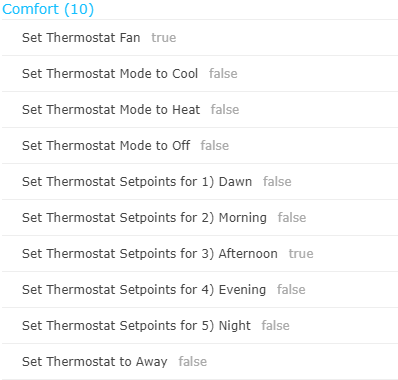Image resolution: width=398 pixels, height=380 pixels.
Task: Toggle false value for Mode to Cool
Action: tap(223, 74)
